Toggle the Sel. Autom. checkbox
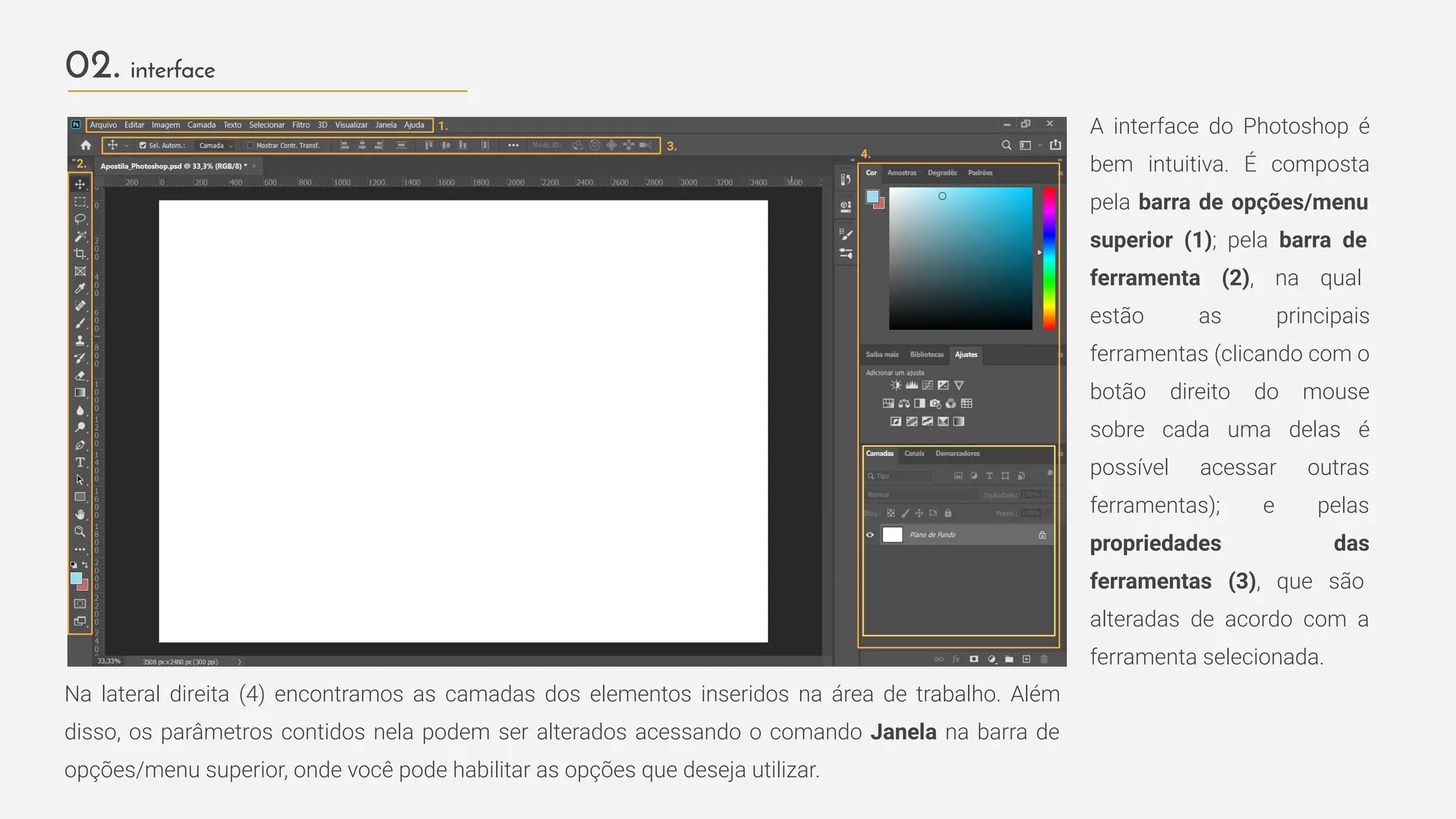 143,145
